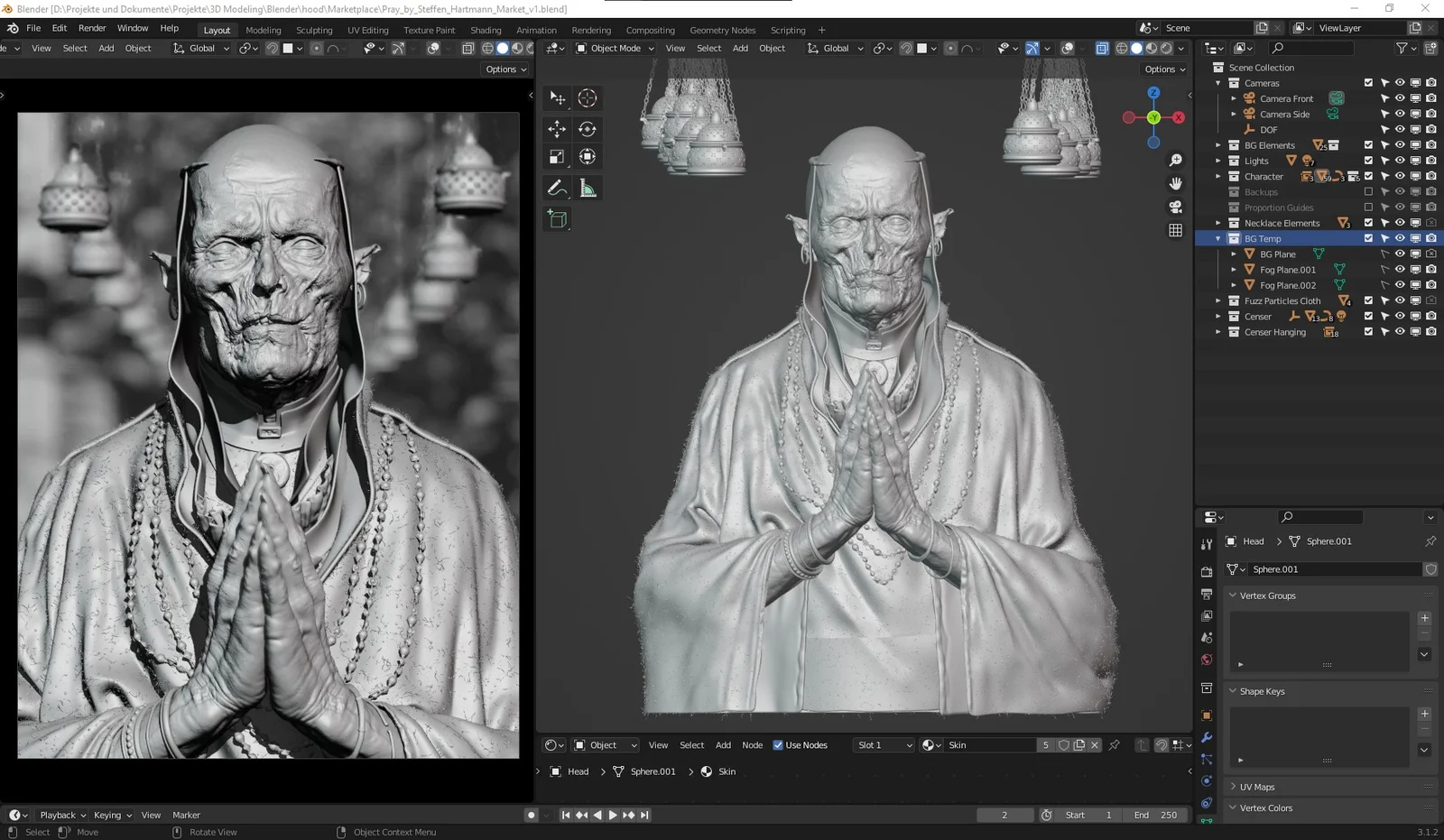The image size is (1444, 840).
Task: Activate the Measure tool
Action: tap(588, 187)
